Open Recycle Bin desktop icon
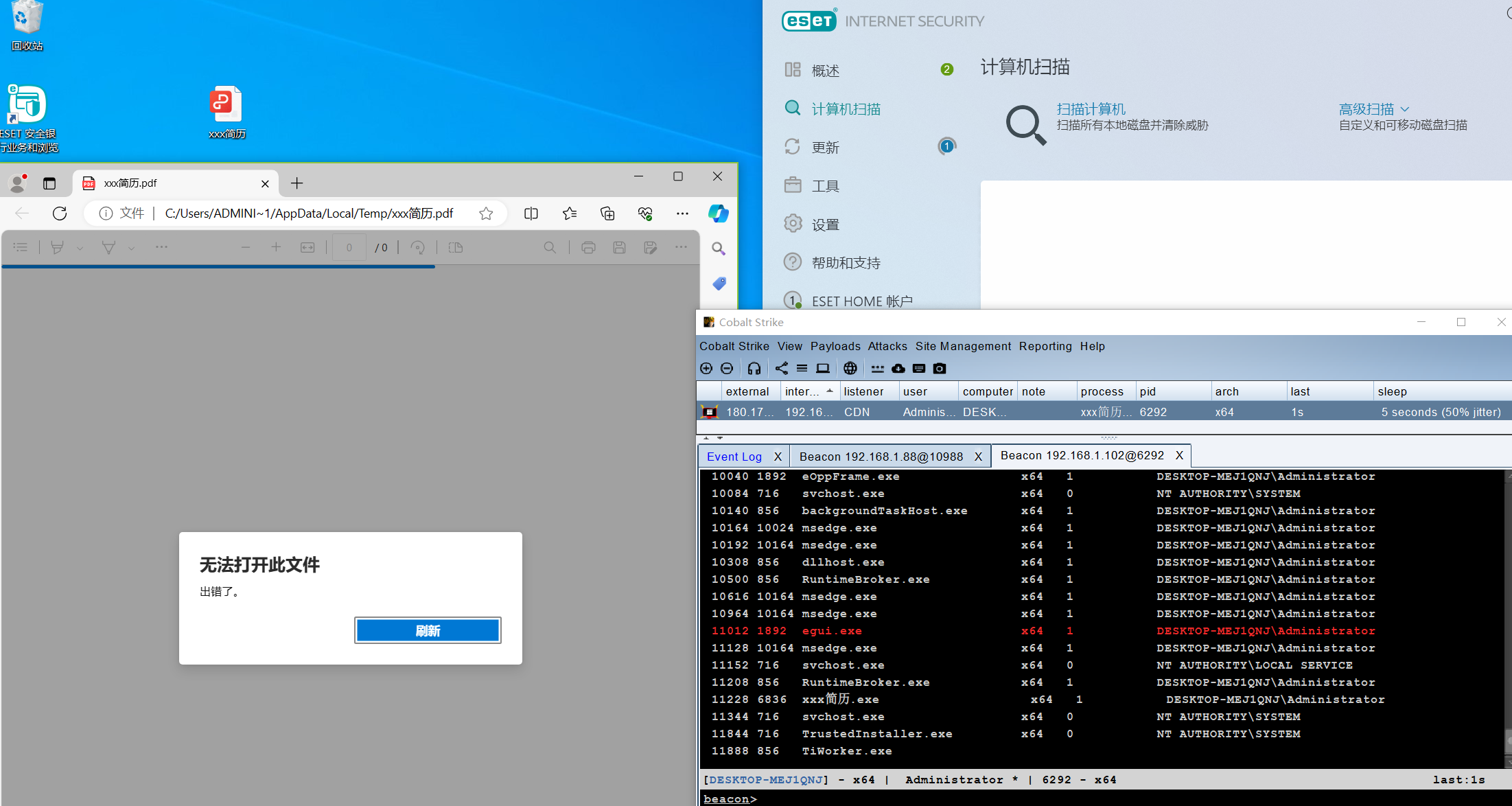 pos(27,25)
